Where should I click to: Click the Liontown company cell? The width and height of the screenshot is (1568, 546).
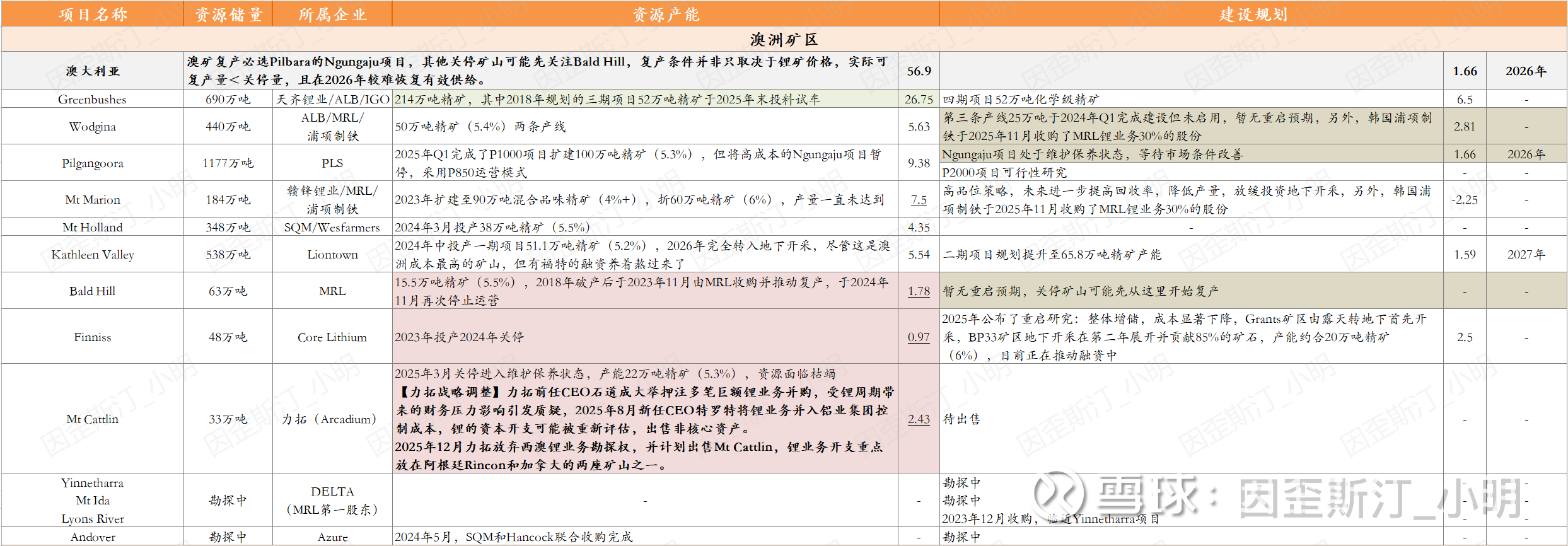(x=332, y=255)
